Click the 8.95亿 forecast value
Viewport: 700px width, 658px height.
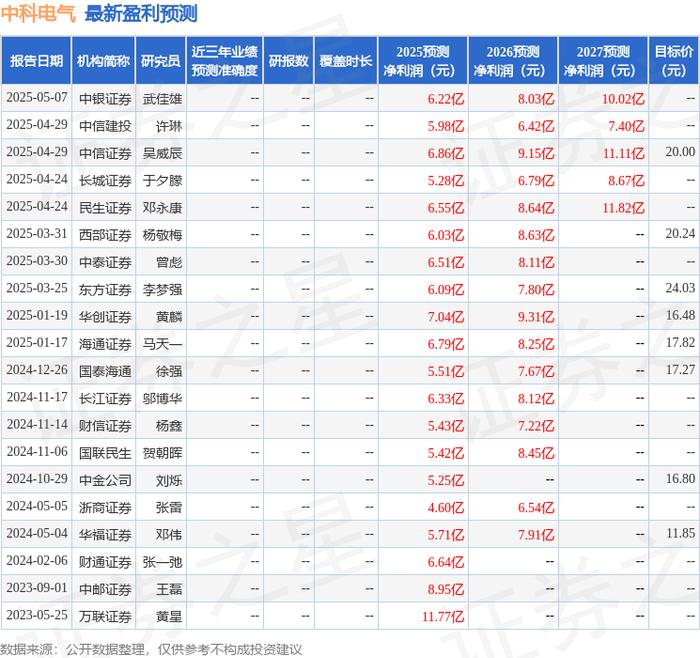[446, 589]
